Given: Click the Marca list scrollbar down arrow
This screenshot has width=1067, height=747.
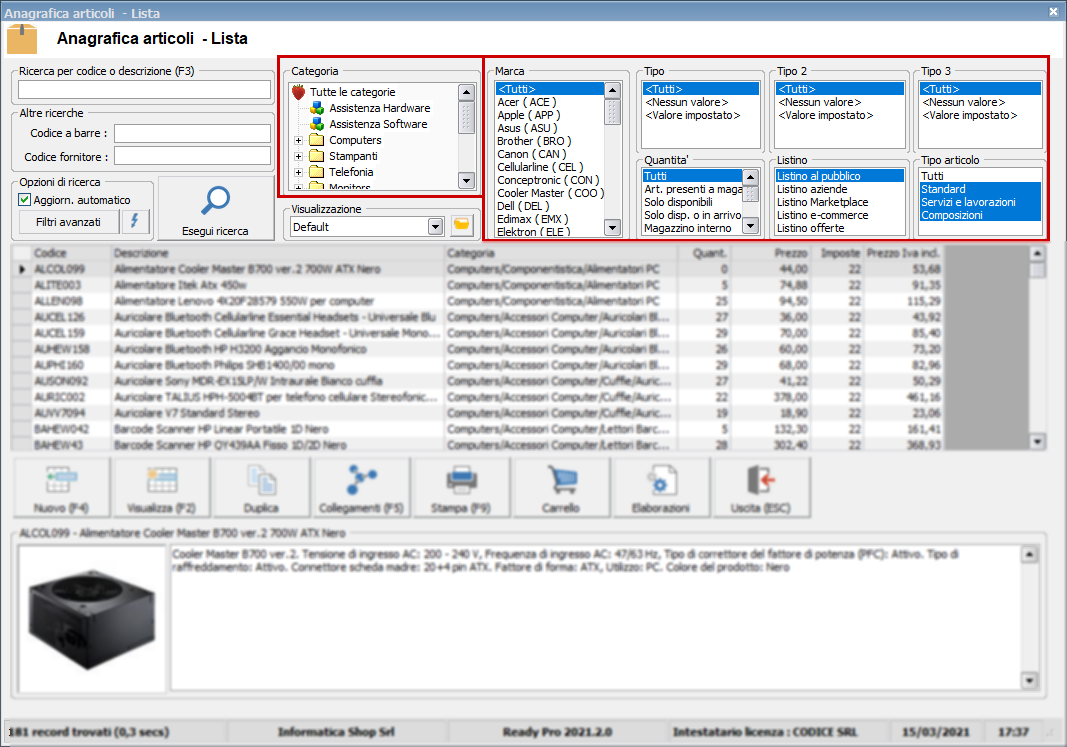Looking at the screenshot, I should point(612,228).
